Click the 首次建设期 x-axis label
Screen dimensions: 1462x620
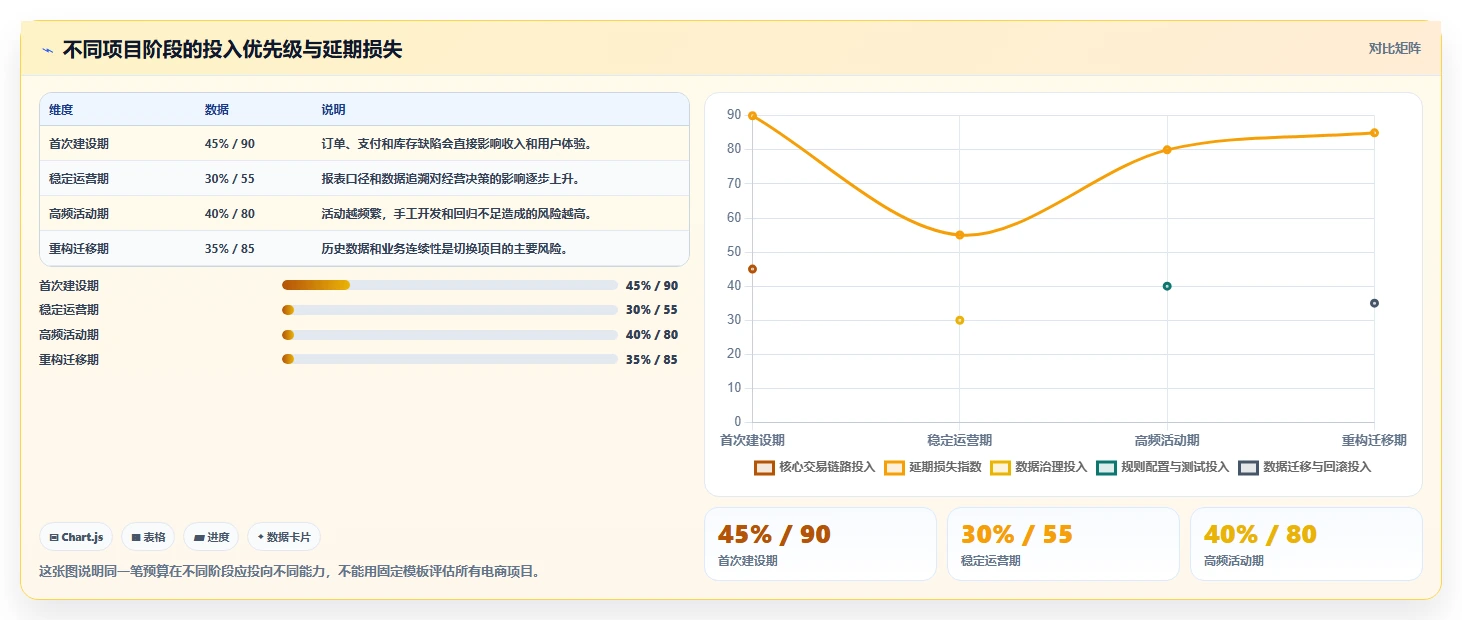click(752, 440)
